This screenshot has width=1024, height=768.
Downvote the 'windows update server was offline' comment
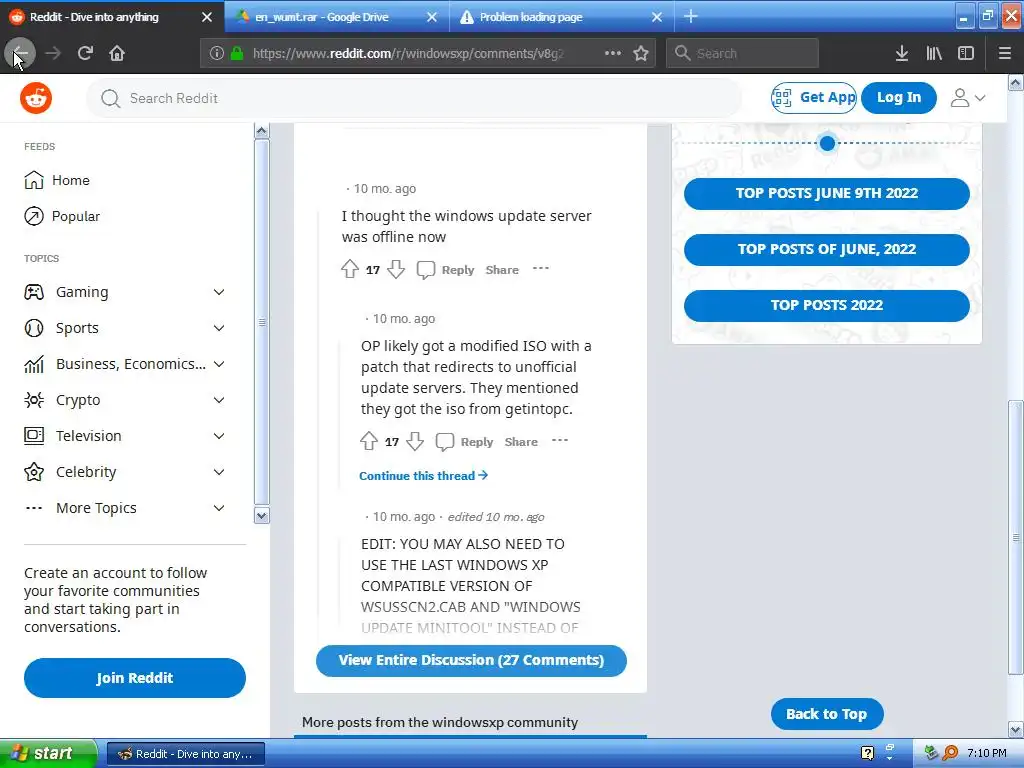[x=396, y=269]
